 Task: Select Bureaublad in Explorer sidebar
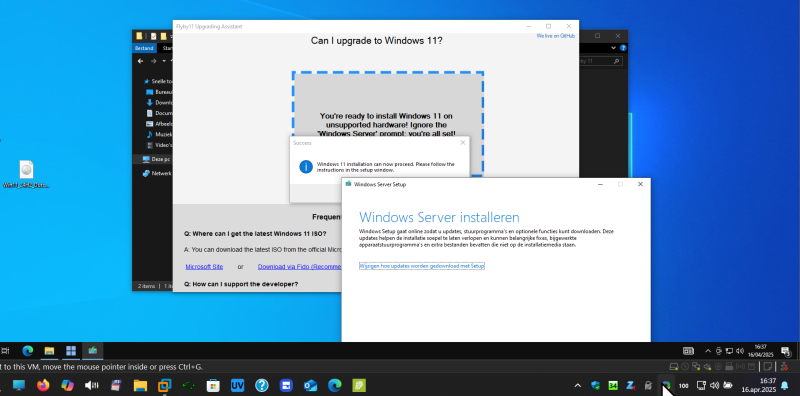pos(159,92)
